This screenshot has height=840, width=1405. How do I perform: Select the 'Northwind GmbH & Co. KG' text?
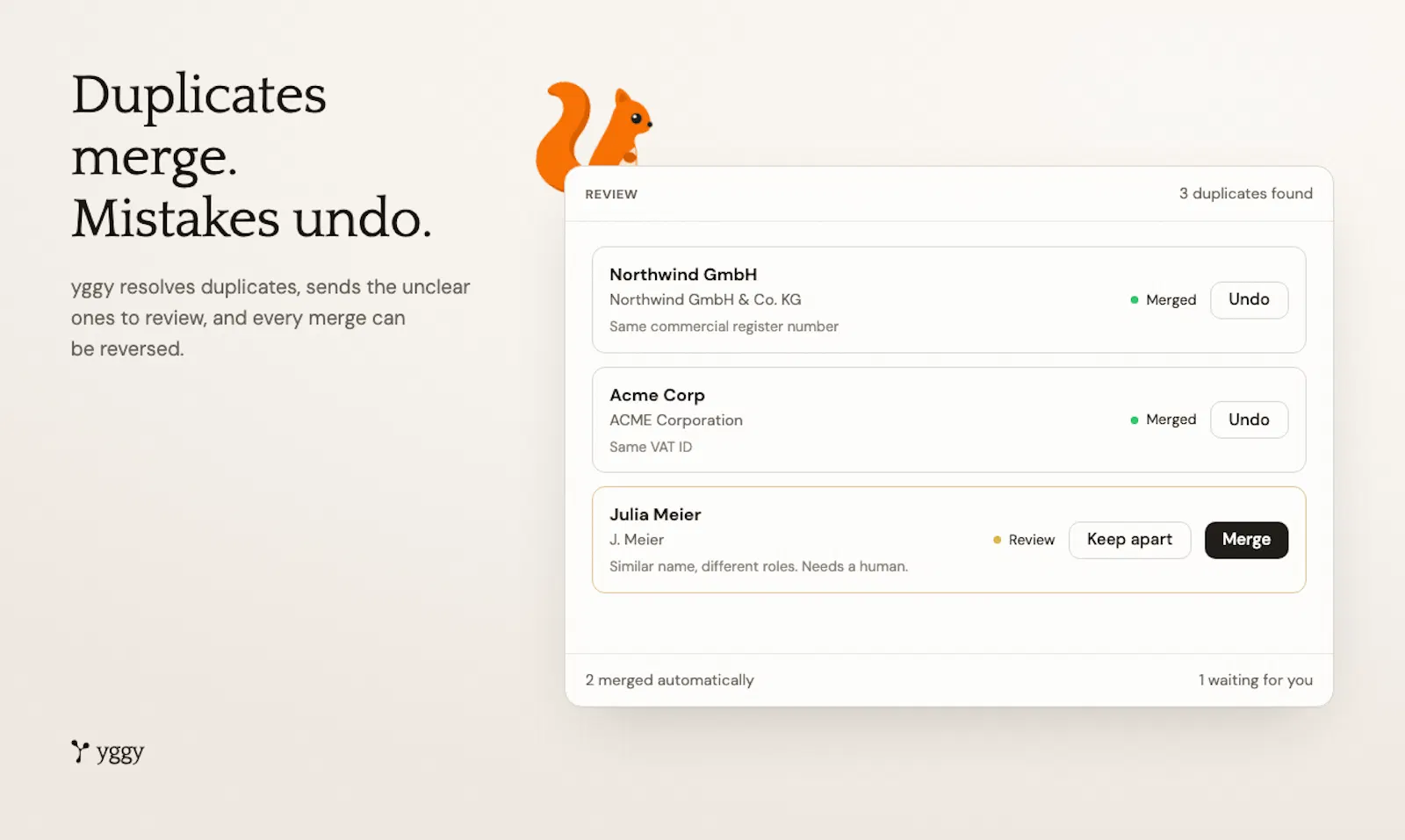pos(705,299)
